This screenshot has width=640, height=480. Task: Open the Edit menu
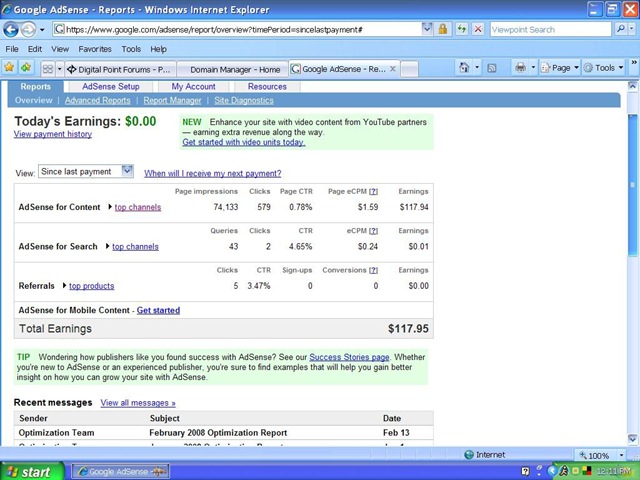pos(35,49)
